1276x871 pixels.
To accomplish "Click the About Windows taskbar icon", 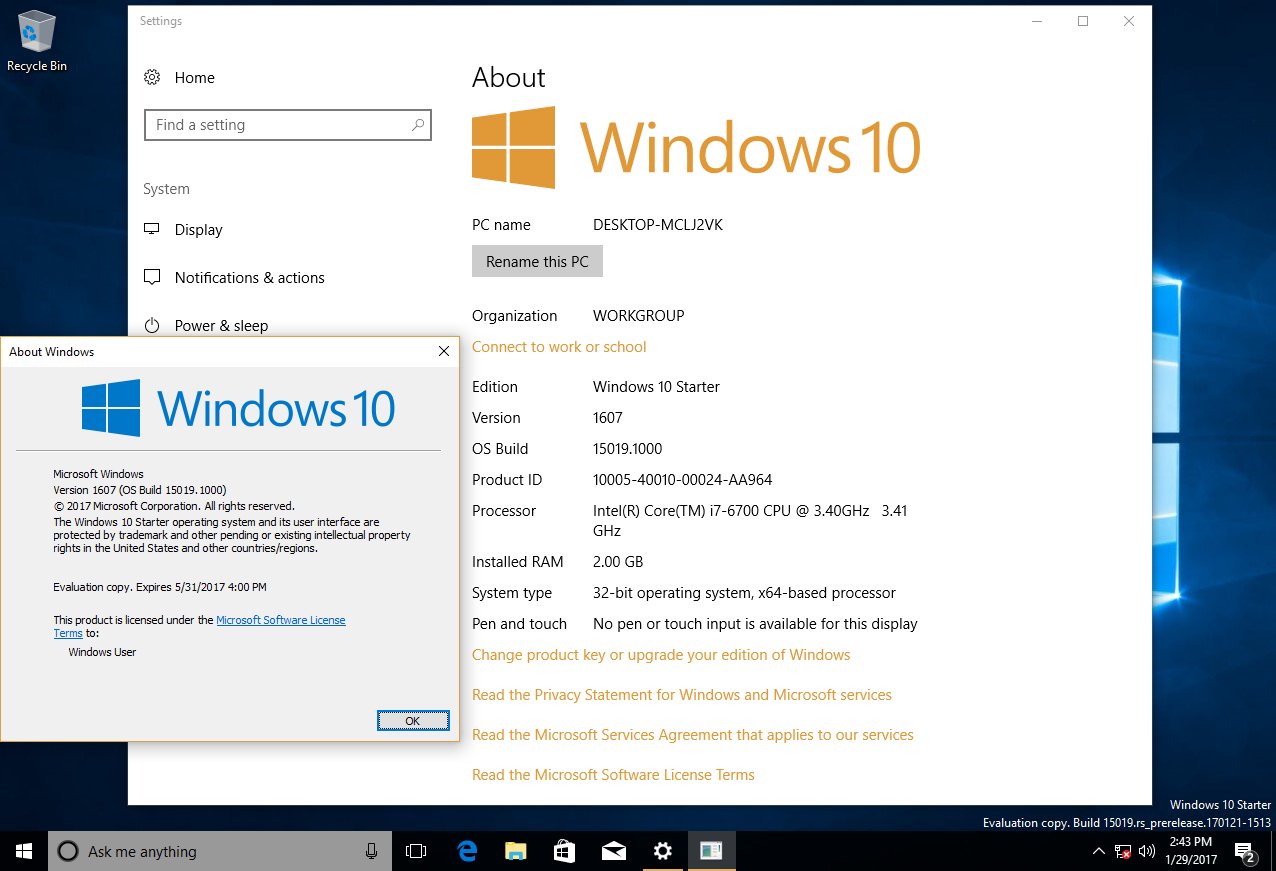I will click(x=711, y=851).
